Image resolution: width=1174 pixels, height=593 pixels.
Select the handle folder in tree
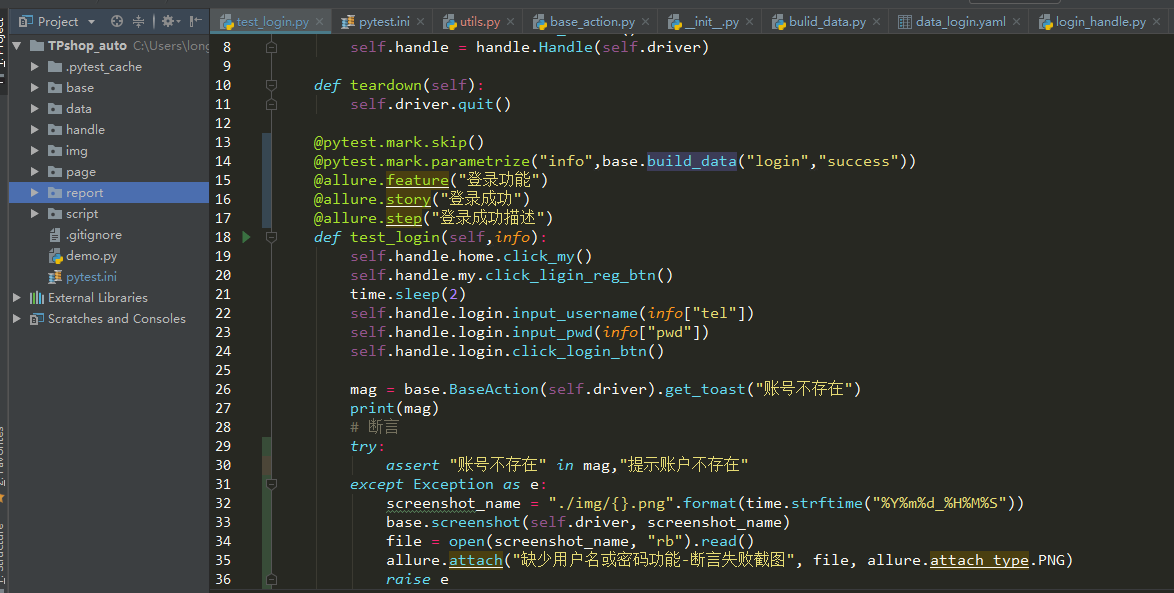pos(85,130)
